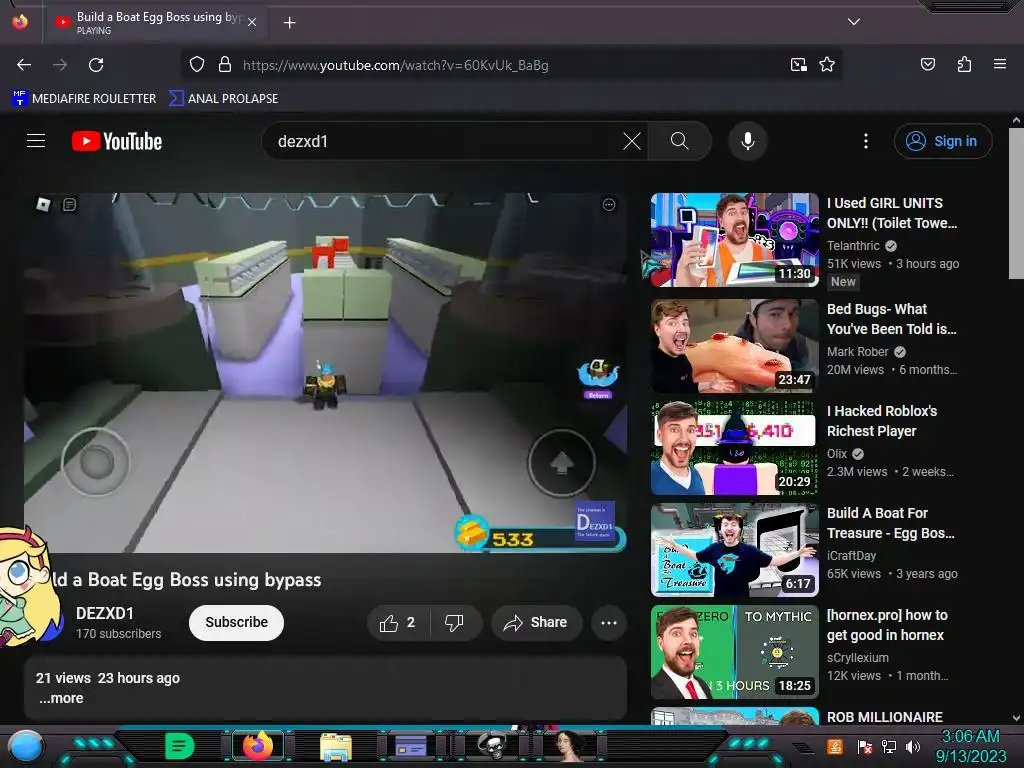The width and height of the screenshot is (1024, 768).
Task: Open I Used GIRL UNITS ONLY thumbnail
Action: point(735,240)
